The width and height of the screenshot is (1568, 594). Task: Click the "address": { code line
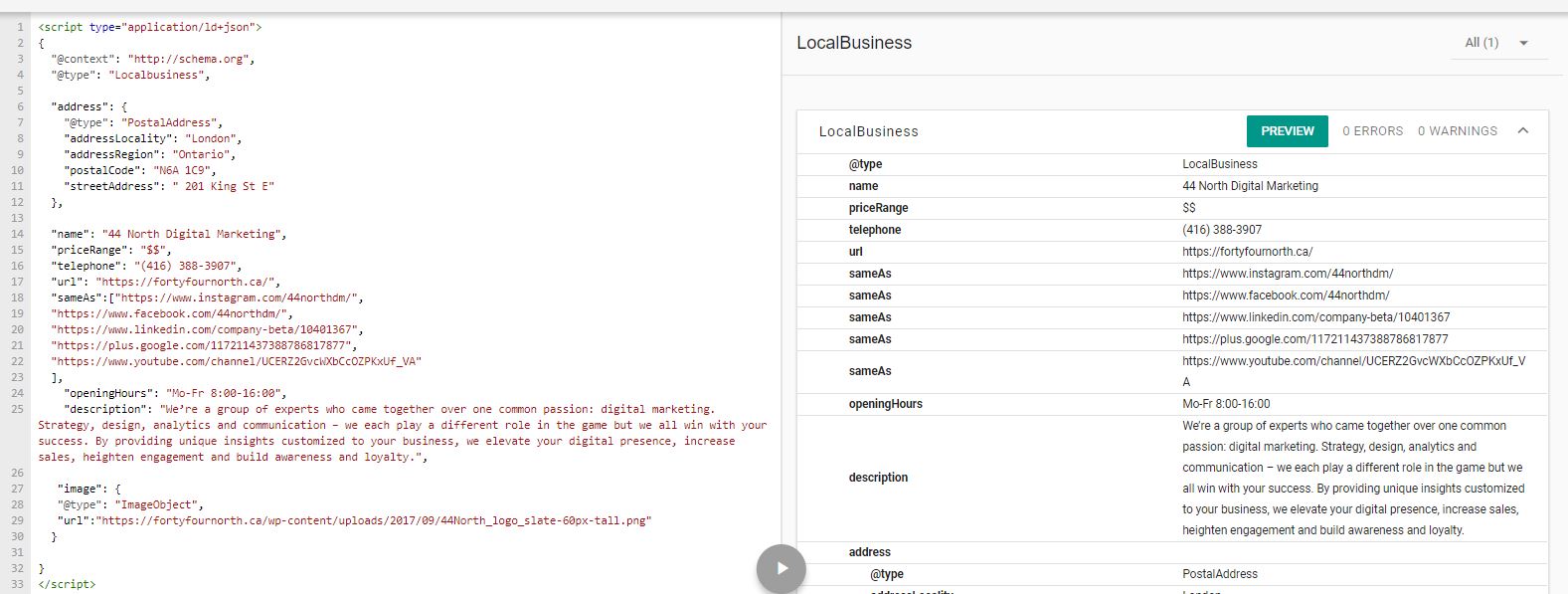click(89, 106)
